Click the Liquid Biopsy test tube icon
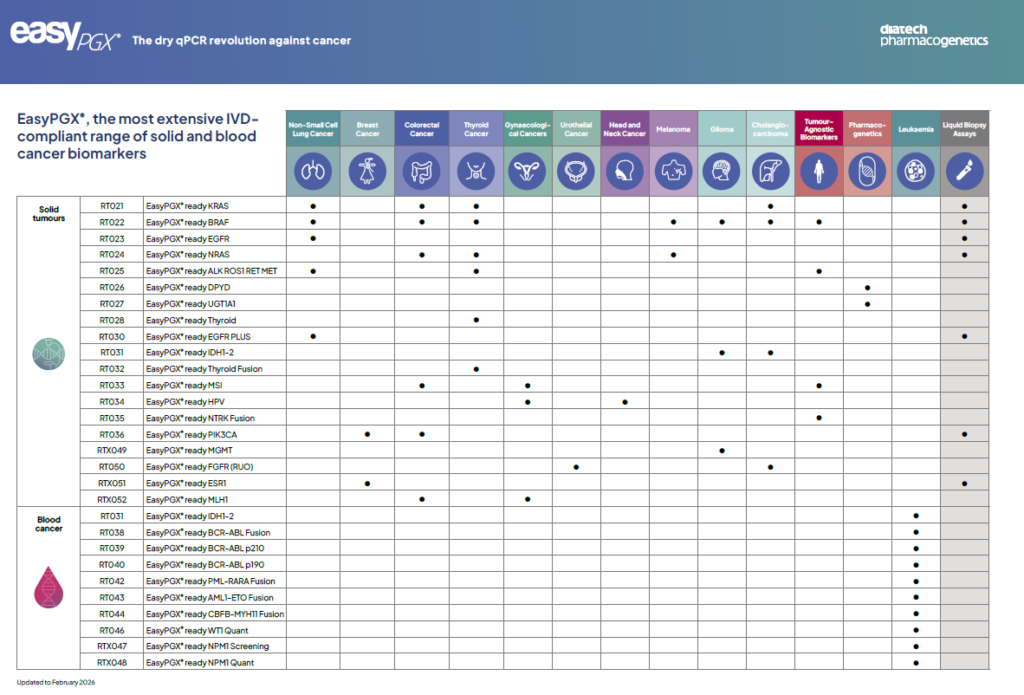The height and width of the screenshot is (695, 1024). (x=964, y=172)
